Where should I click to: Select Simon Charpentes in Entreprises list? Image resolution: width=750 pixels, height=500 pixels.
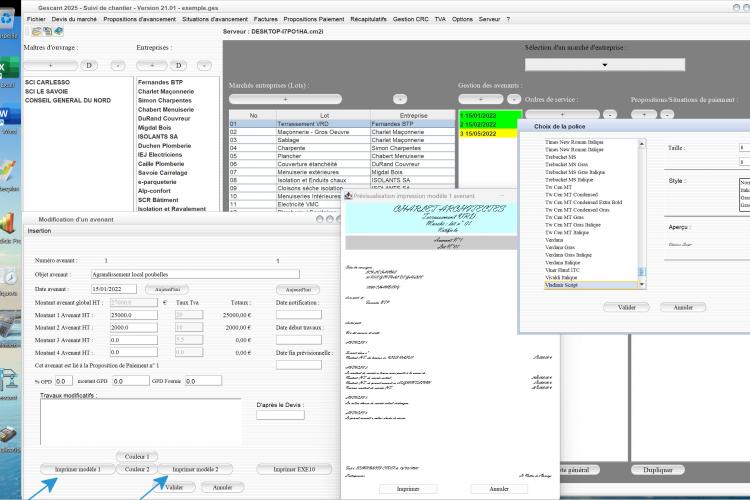click(x=165, y=100)
